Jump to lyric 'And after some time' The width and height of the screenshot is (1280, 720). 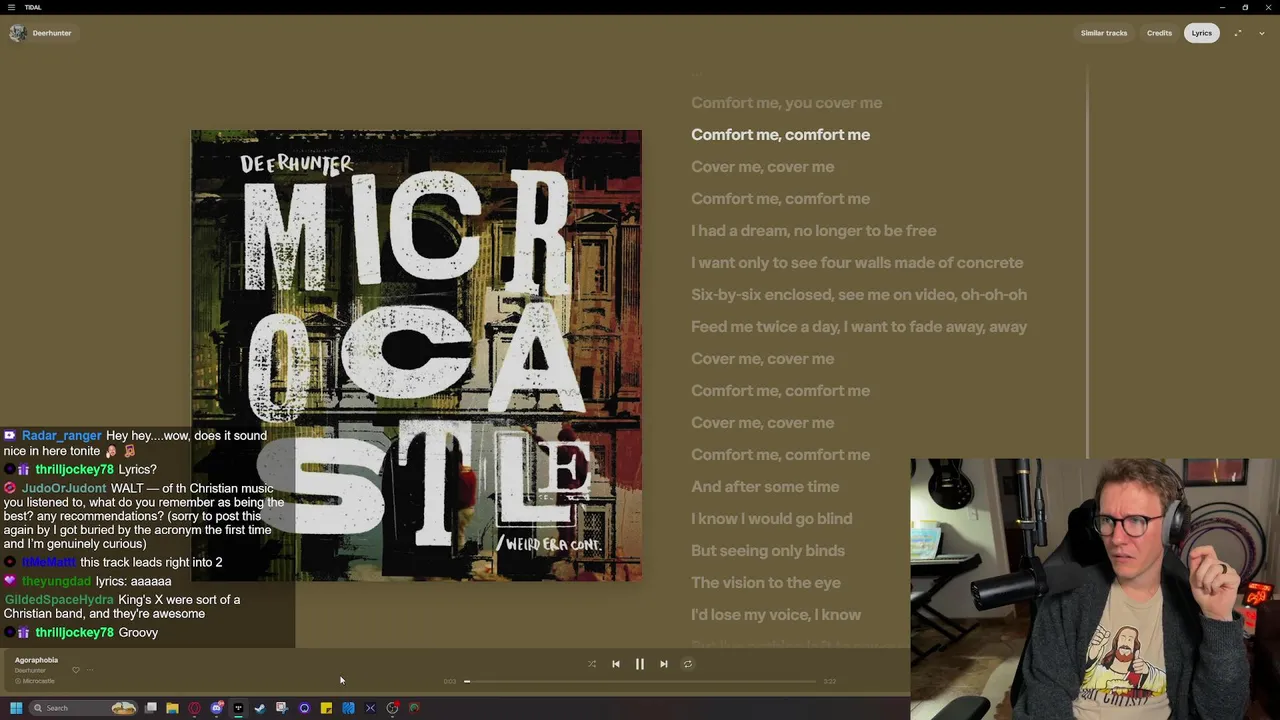(765, 487)
